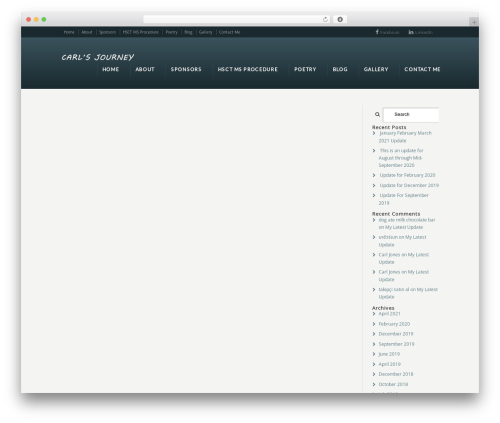Open the first Carl Jones comment on My Latest Update
Screen dimensions: 500x423
tap(404, 258)
